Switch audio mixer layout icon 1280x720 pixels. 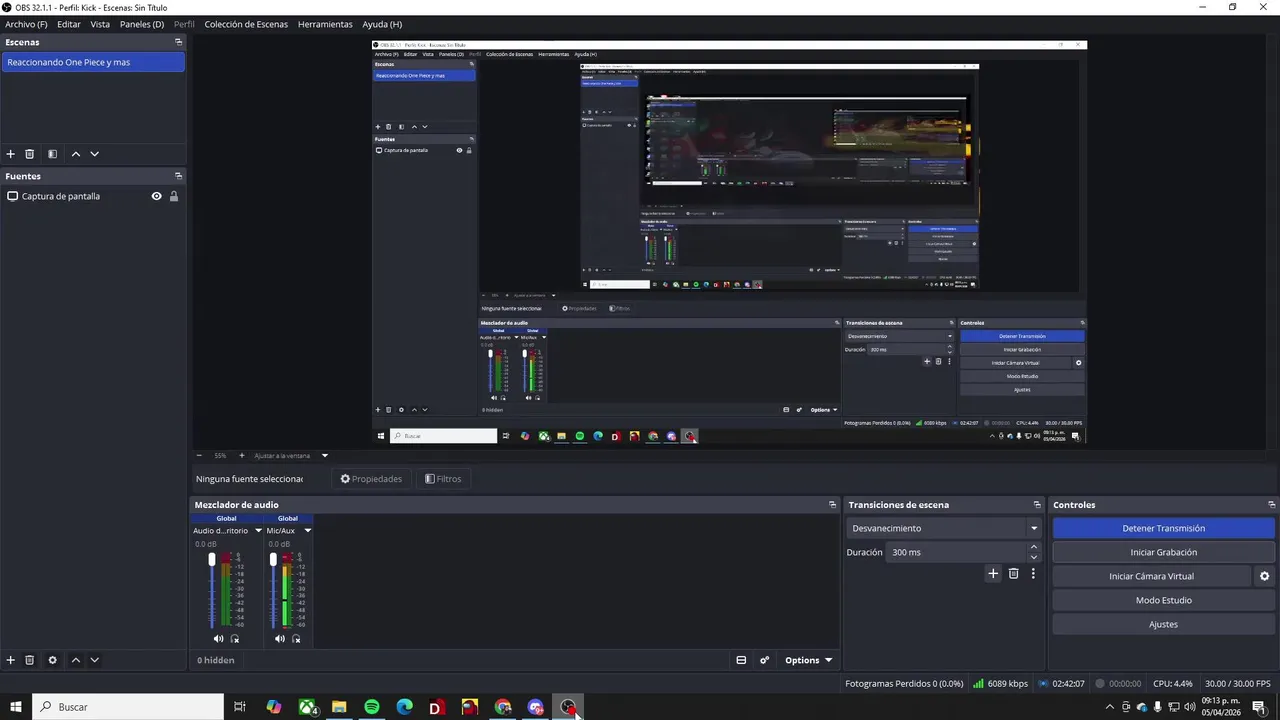coord(741,660)
